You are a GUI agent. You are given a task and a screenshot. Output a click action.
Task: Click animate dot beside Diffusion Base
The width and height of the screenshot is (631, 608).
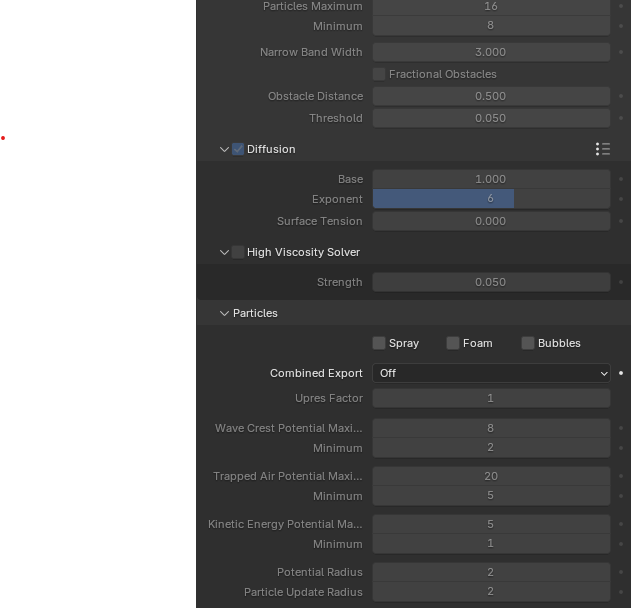coord(621,179)
